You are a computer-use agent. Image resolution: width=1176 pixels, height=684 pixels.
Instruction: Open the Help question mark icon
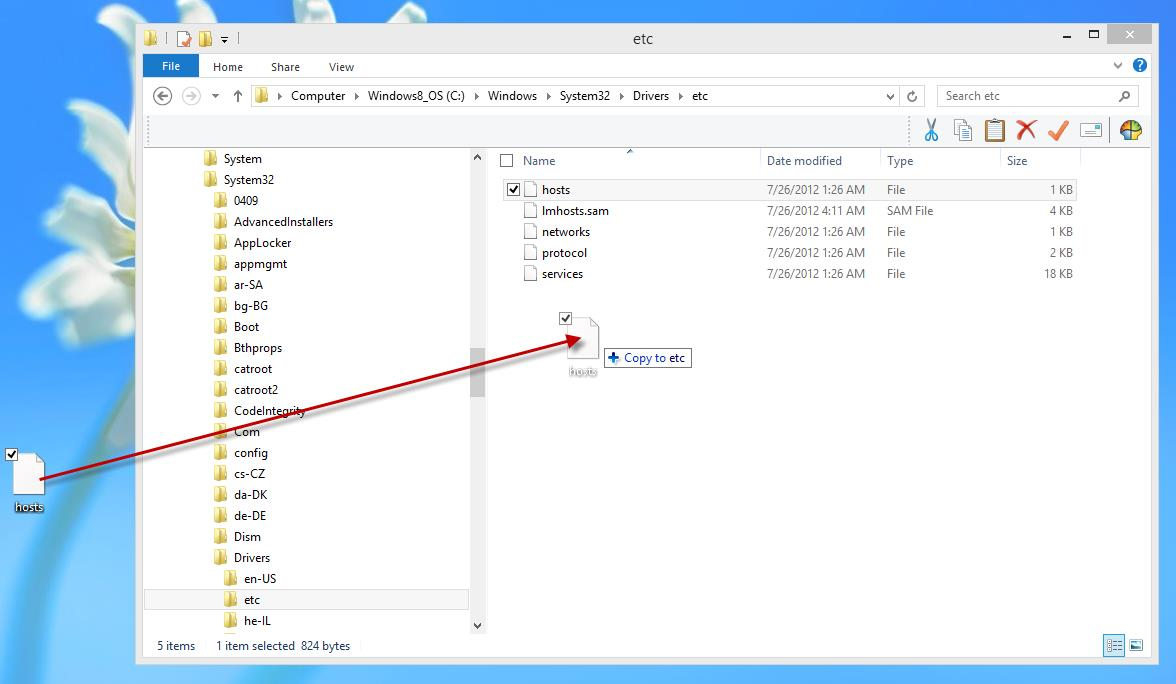(x=1139, y=65)
